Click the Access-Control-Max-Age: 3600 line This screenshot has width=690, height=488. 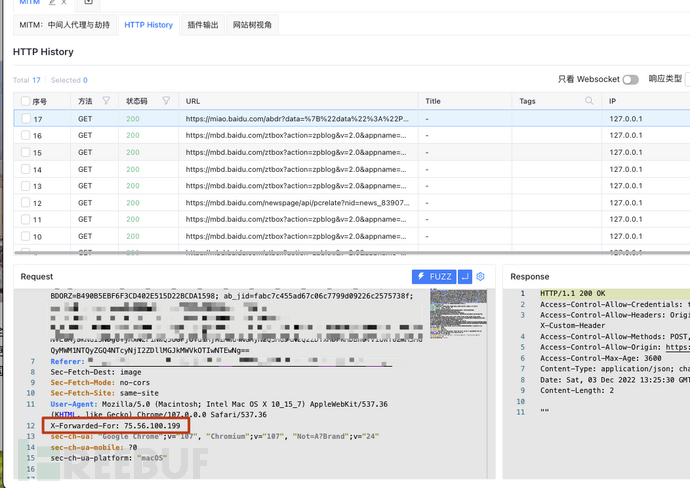pyautogui.click(x=601, y=358)
